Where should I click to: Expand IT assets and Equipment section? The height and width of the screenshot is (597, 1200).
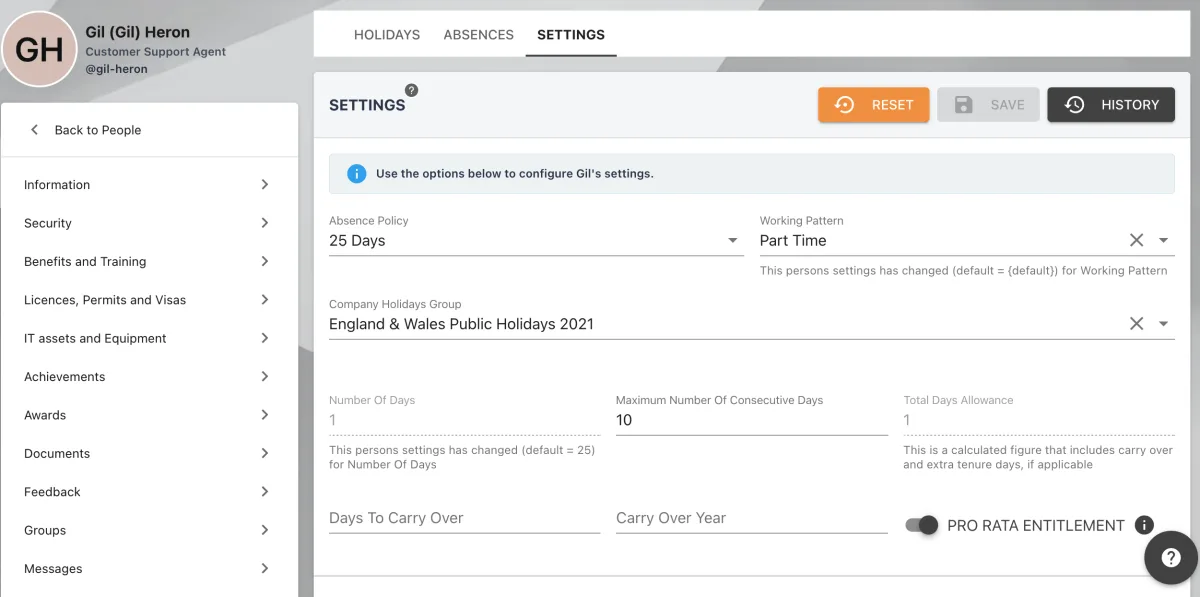(x=149, y=338)
